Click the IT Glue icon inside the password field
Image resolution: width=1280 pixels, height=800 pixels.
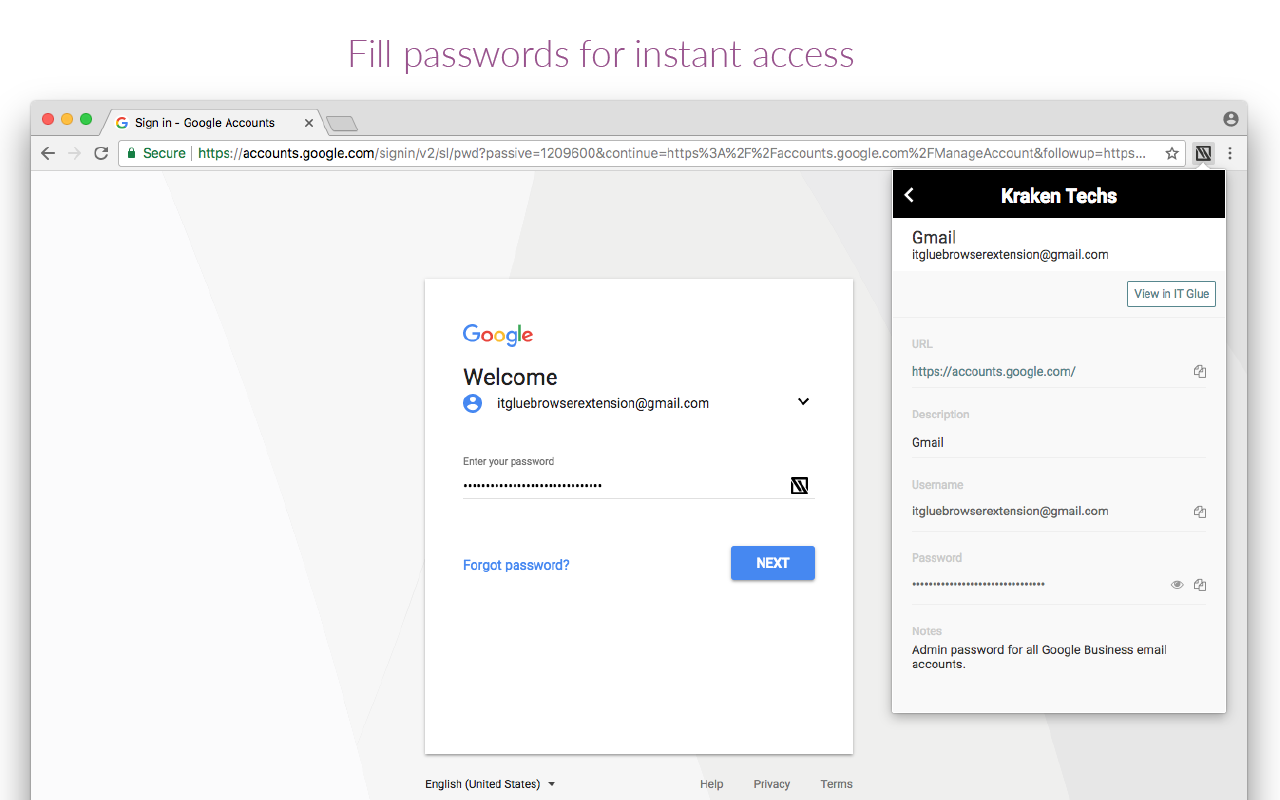click(799, 485)
